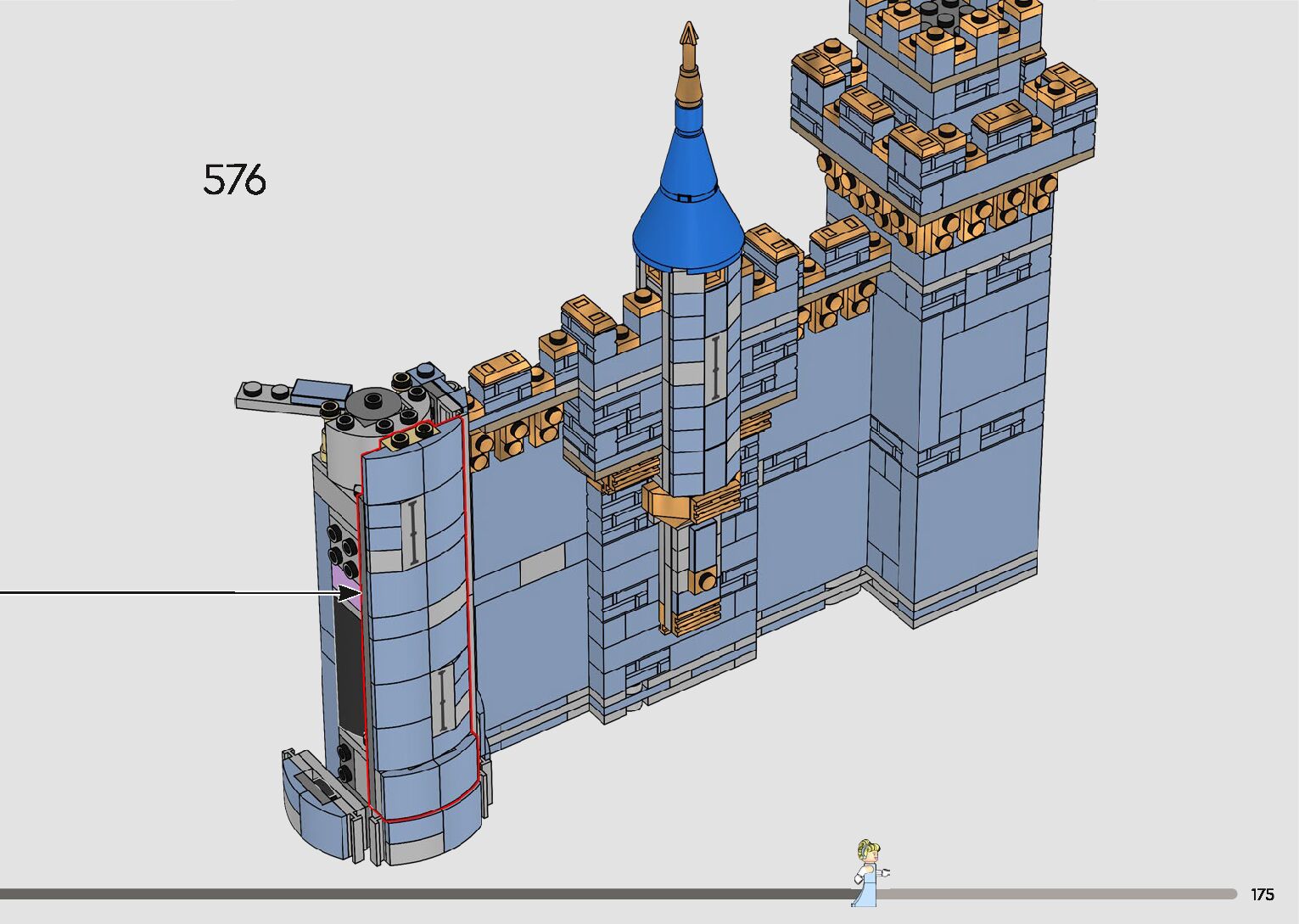Click lower arrow slit in red-outlined section
1299x924 pixels.
coord(442,700)
